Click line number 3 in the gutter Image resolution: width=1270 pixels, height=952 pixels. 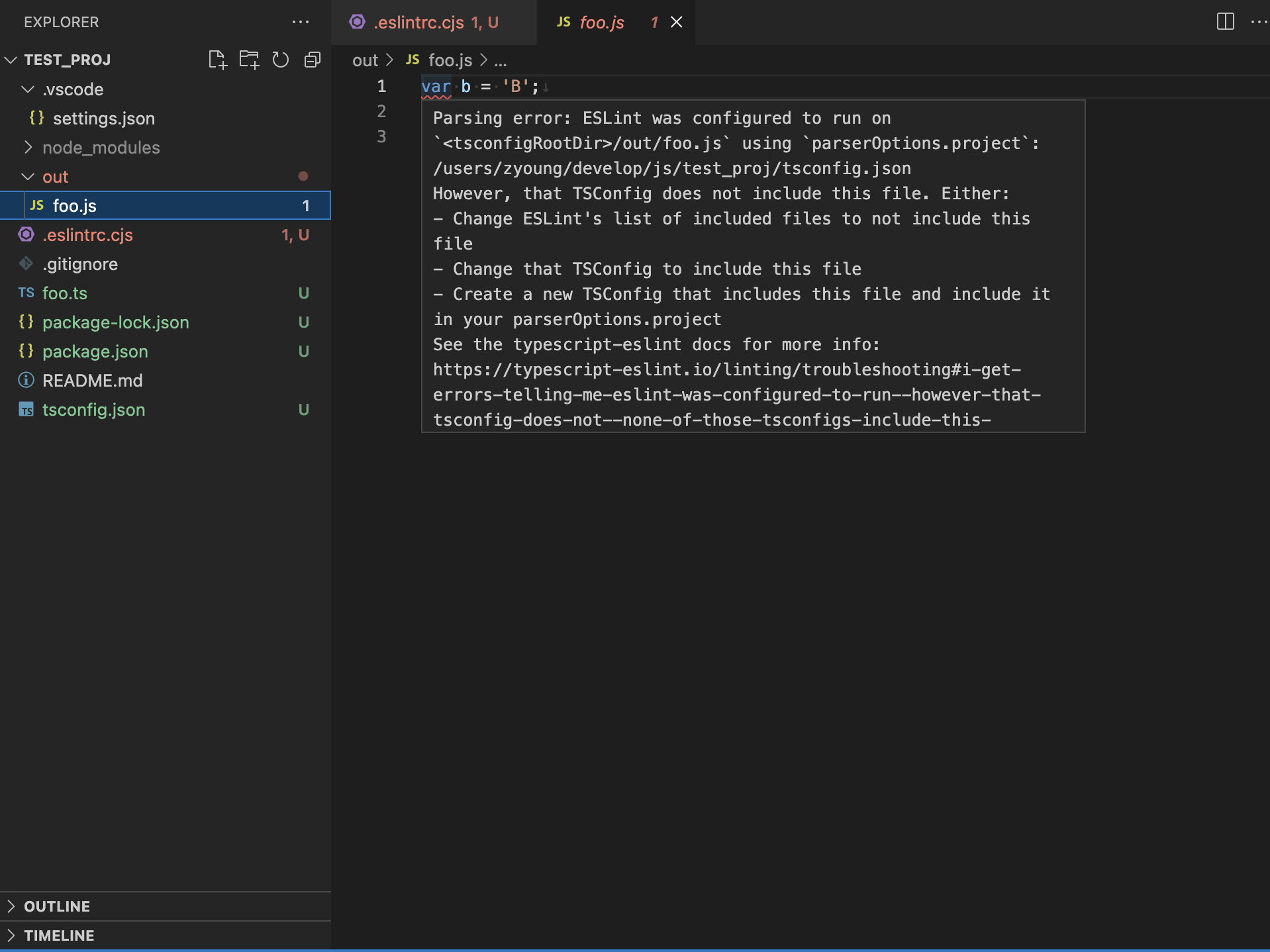pyautogui.click(x=381, y=136)
